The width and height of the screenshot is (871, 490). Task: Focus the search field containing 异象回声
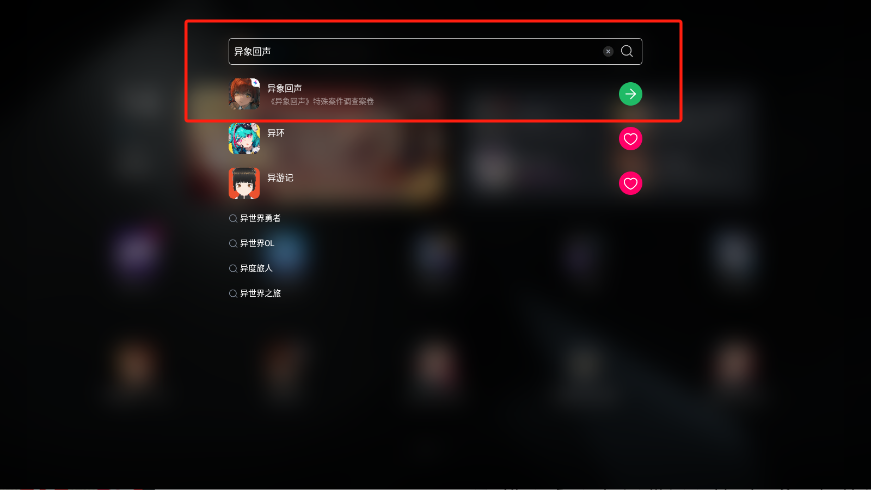pos(435,52)
